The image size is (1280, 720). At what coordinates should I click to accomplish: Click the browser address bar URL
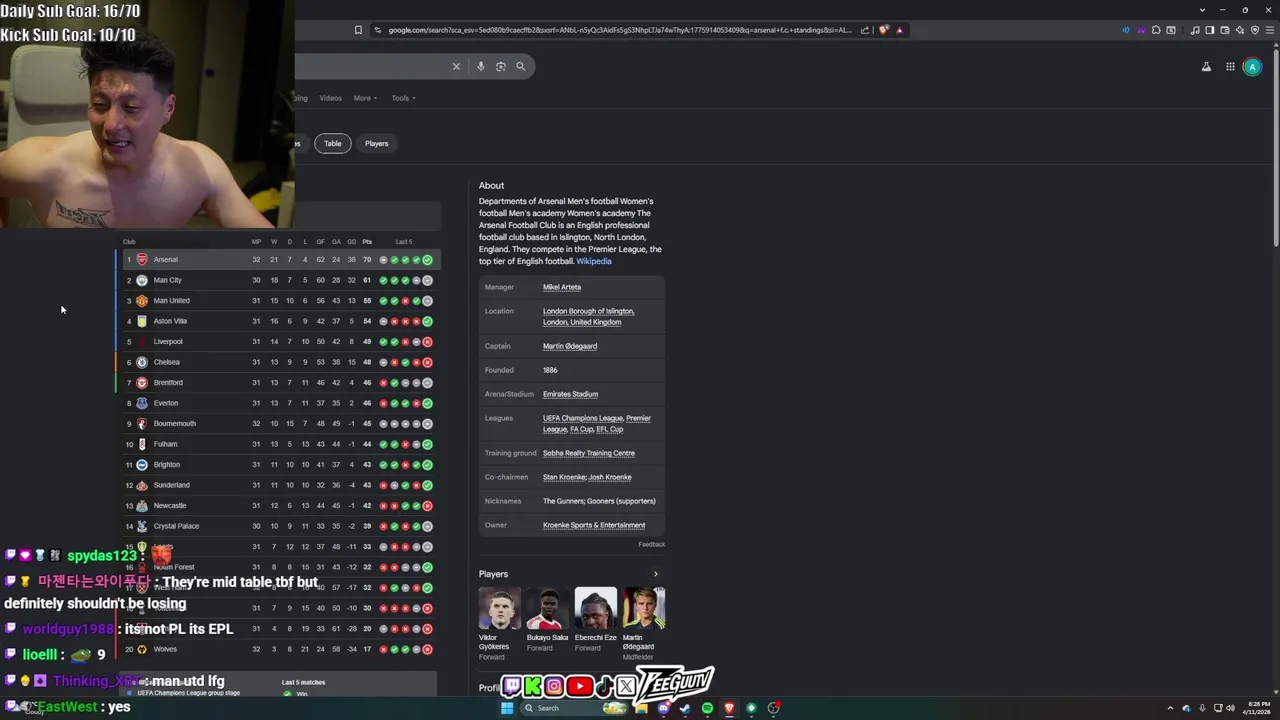coord(620,30)
